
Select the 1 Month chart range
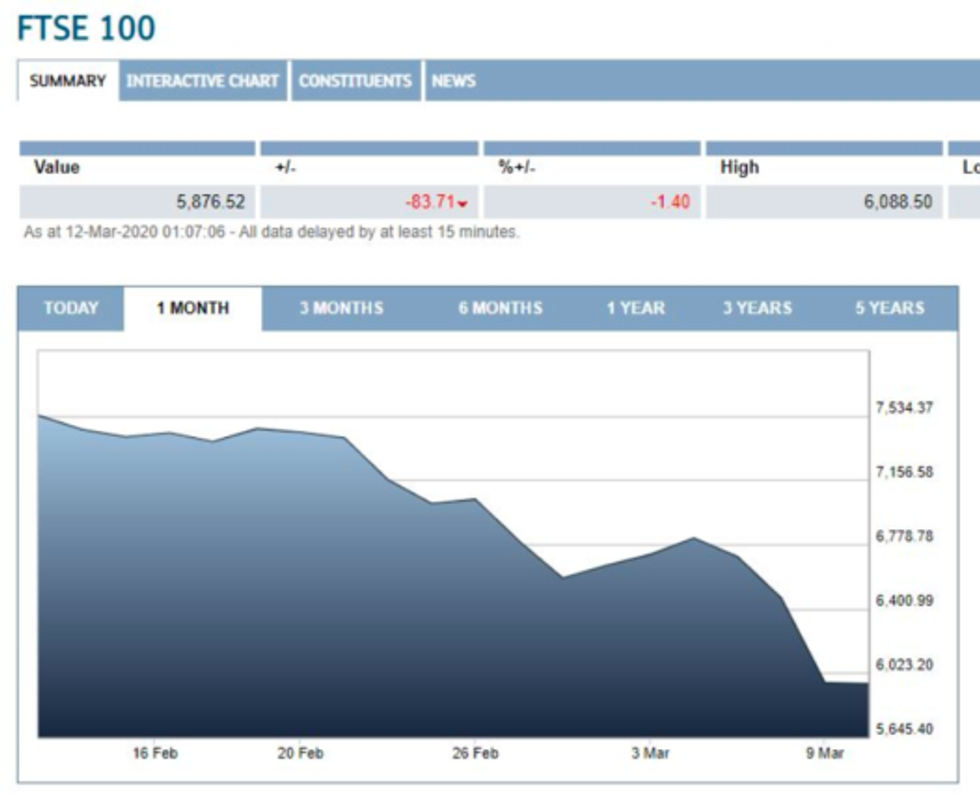tap(192, 308)
